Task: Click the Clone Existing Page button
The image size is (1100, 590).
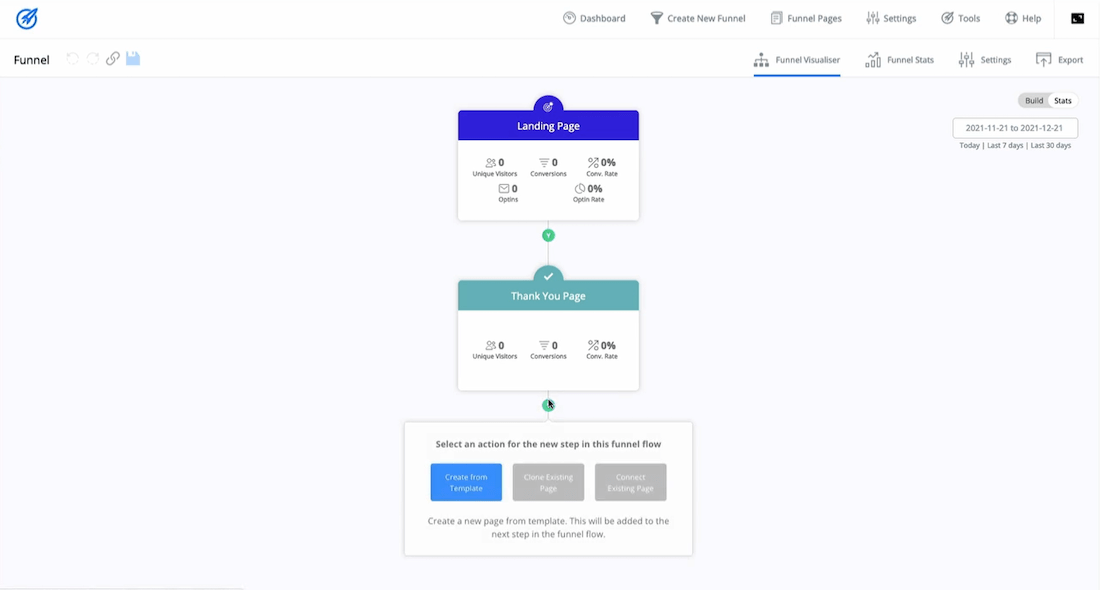Action: [x=548, y=482]
